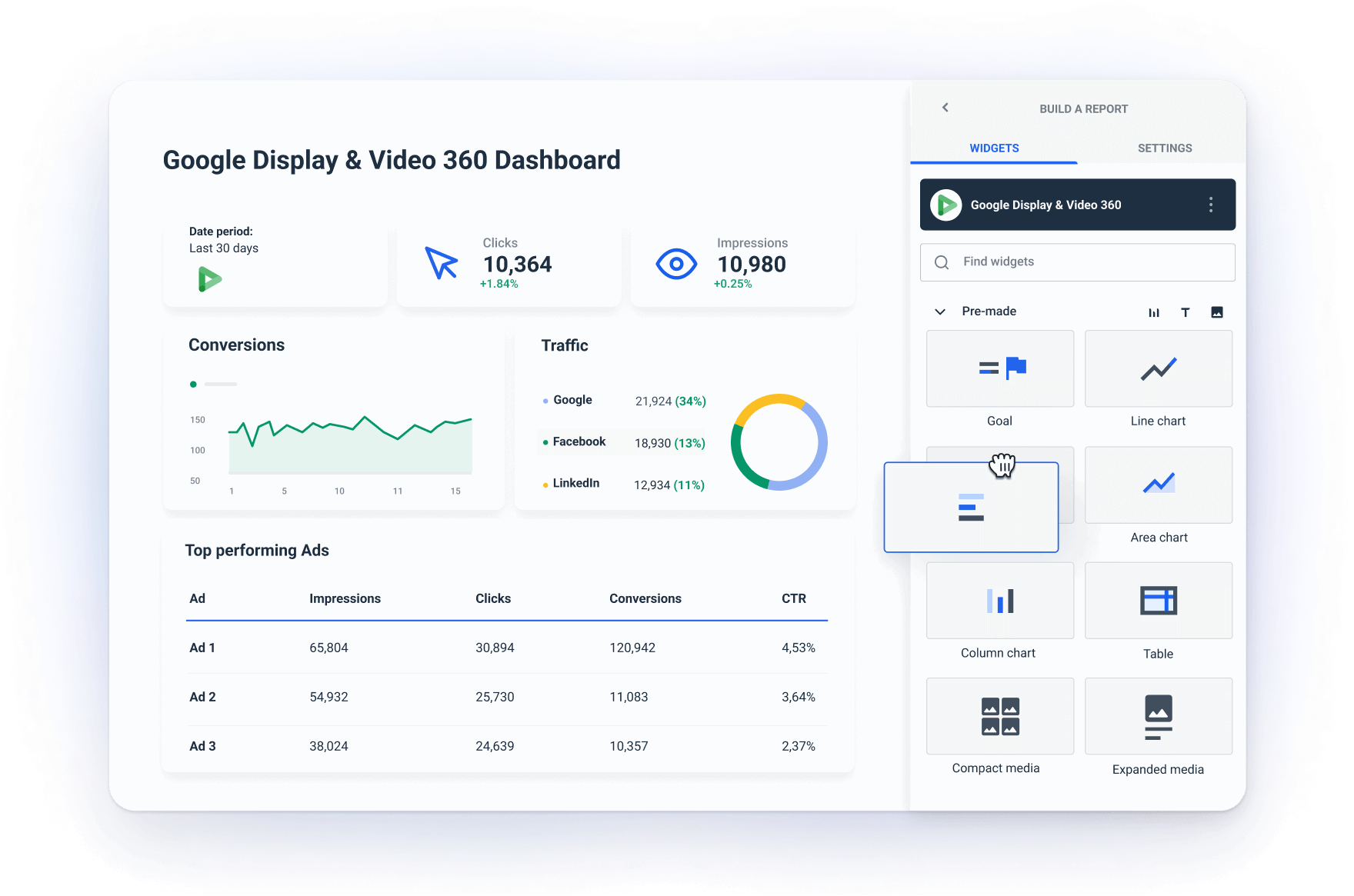This screenshot has height=896, width=1354.
Task: Select the Table widget icon
Action: click(x=1158, y=601)
